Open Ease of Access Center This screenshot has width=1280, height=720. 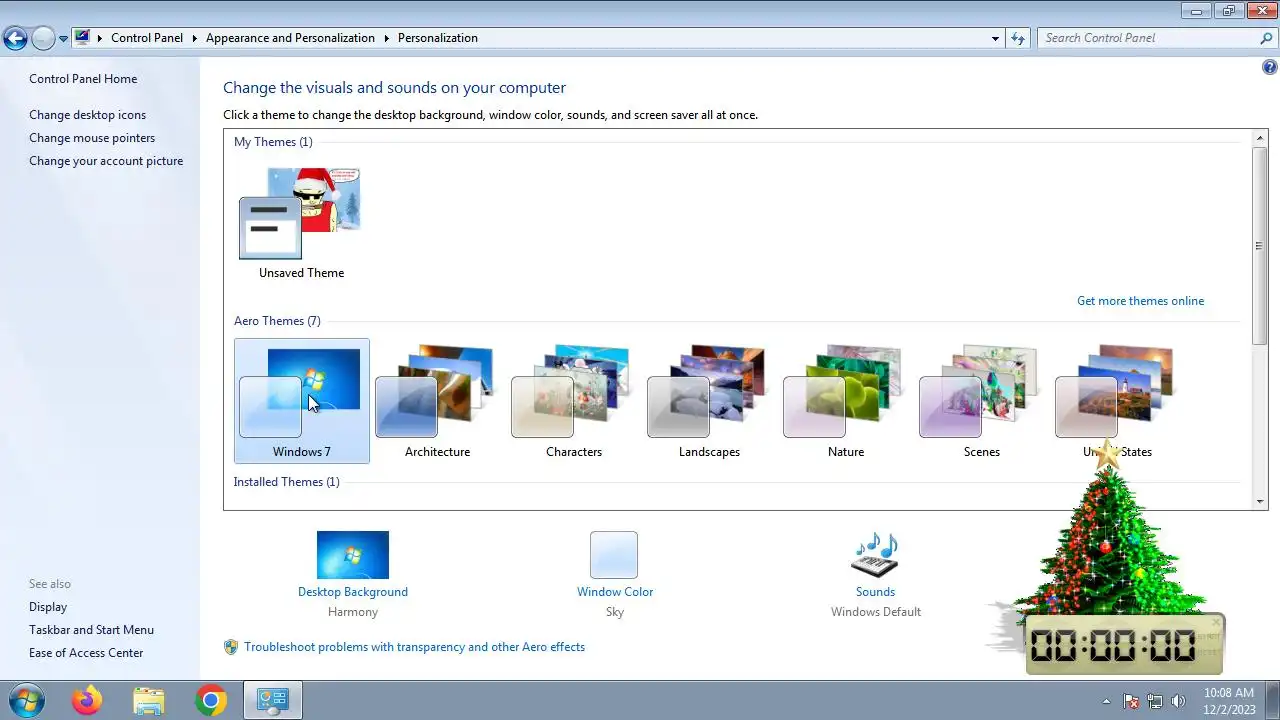tap(86, 653)
